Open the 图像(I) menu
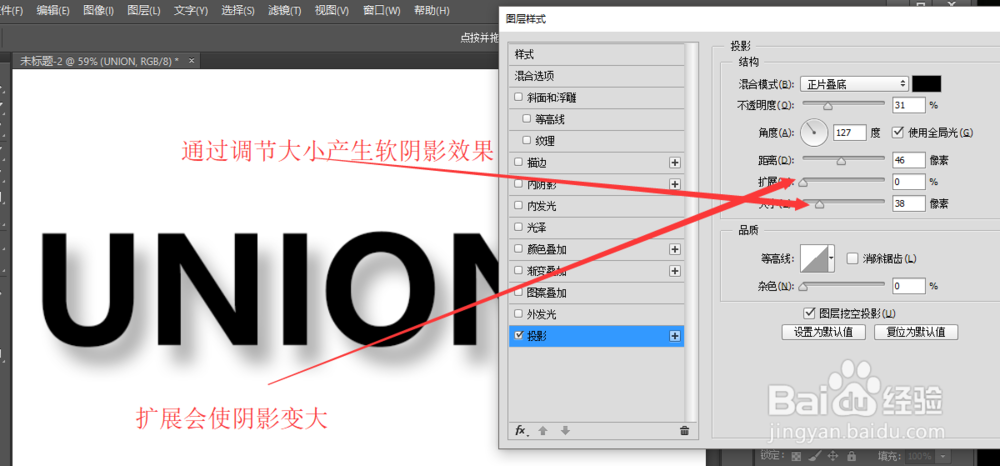This screenshot has height=466, width=1000. (98, 11)
